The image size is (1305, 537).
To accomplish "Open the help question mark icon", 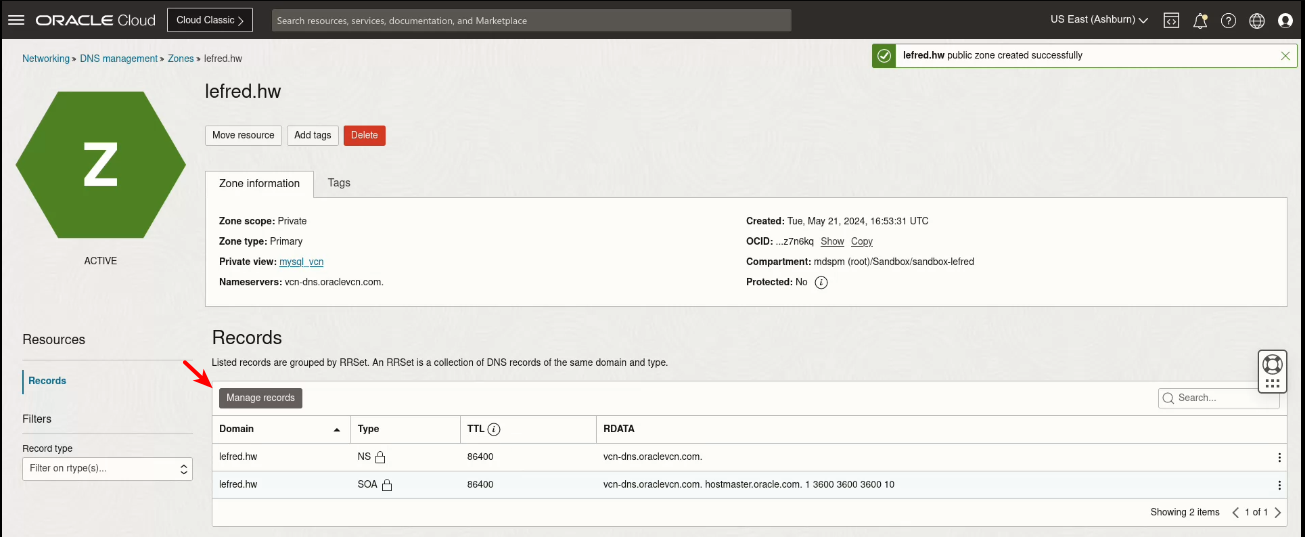I will (x=1229, y=20).
